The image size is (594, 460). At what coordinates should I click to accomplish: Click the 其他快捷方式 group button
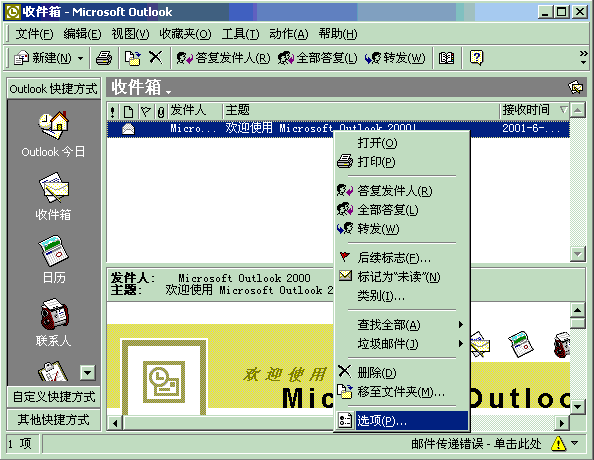pyautogui.click(x=53, y=419)
